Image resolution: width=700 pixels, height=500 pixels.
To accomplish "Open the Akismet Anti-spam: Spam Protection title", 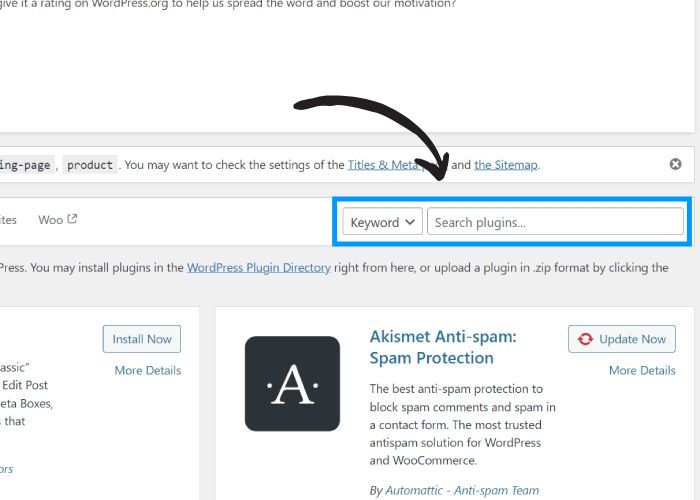I will 444,347.
